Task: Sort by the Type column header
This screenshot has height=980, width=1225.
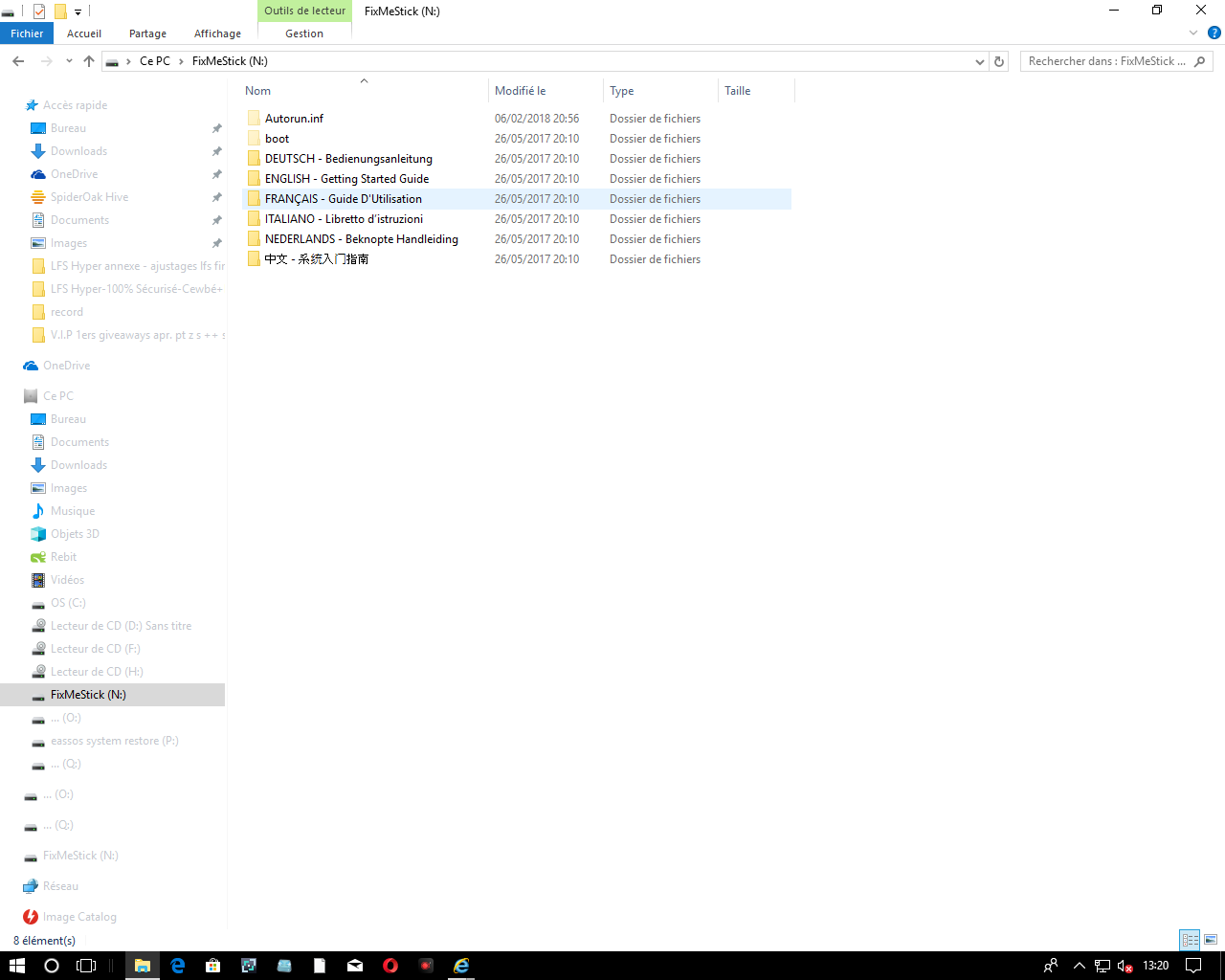Action: pos(660,91)
